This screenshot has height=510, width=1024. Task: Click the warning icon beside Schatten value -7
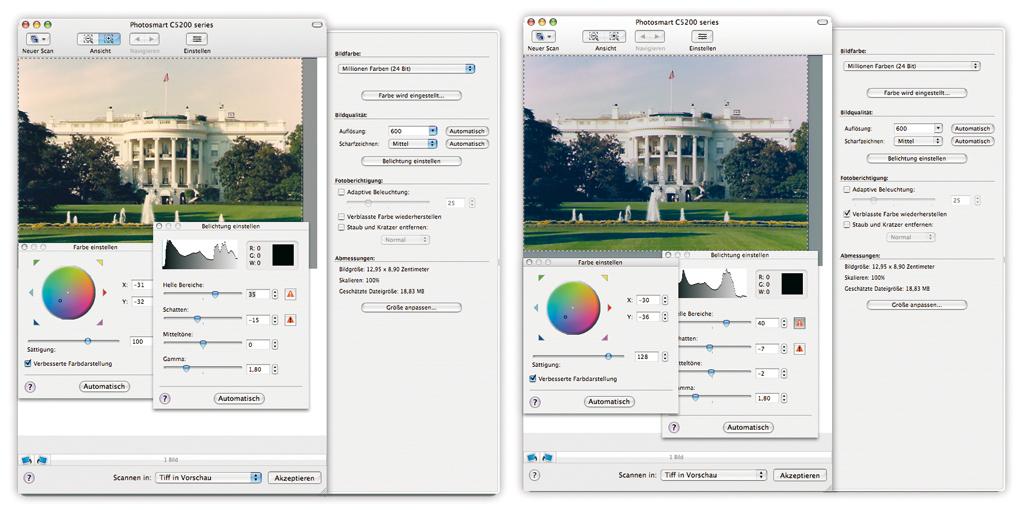coord(799,349)
